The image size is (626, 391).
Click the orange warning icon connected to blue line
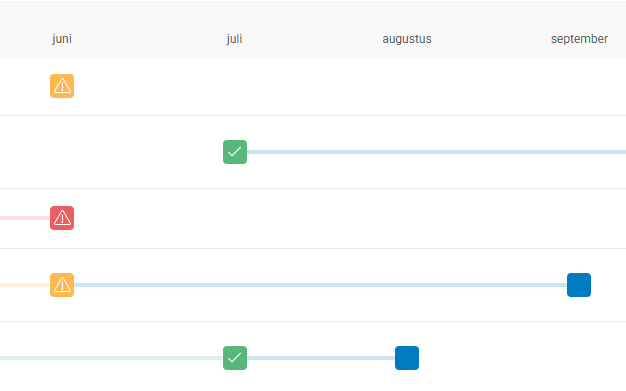[x=62, y=285]
